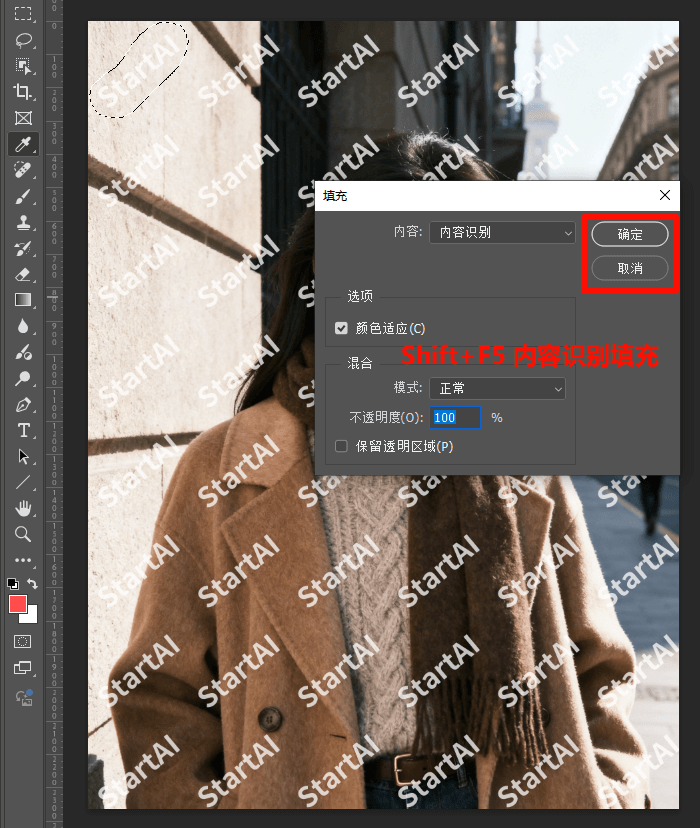700x828 pixels.
Task: Select the Lasso tool
Action: click(22, 40)
